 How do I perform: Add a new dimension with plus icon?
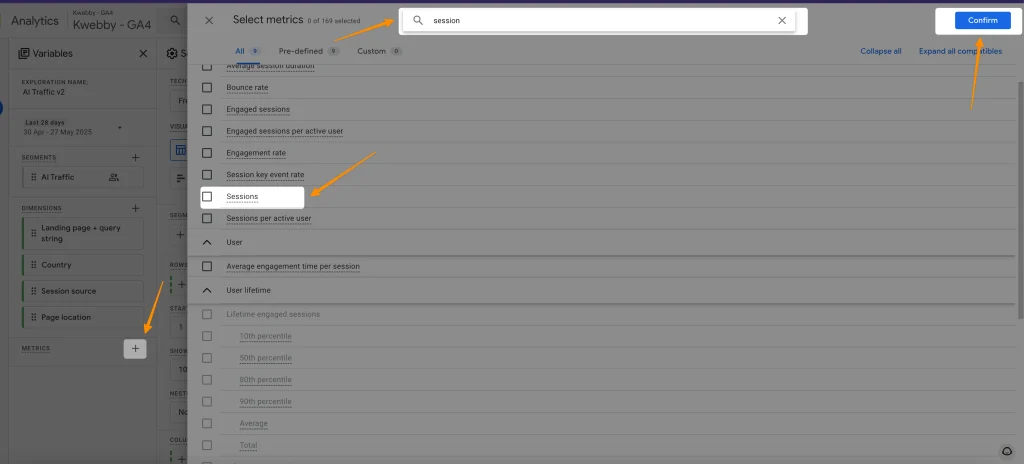point(136,208)
